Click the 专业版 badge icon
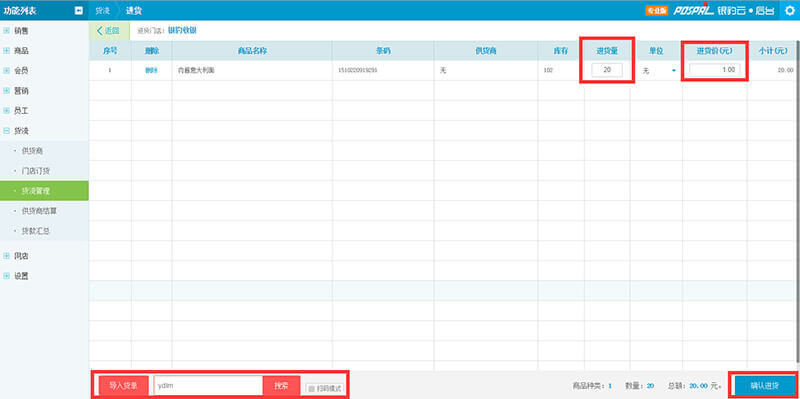 click(657, 10)
